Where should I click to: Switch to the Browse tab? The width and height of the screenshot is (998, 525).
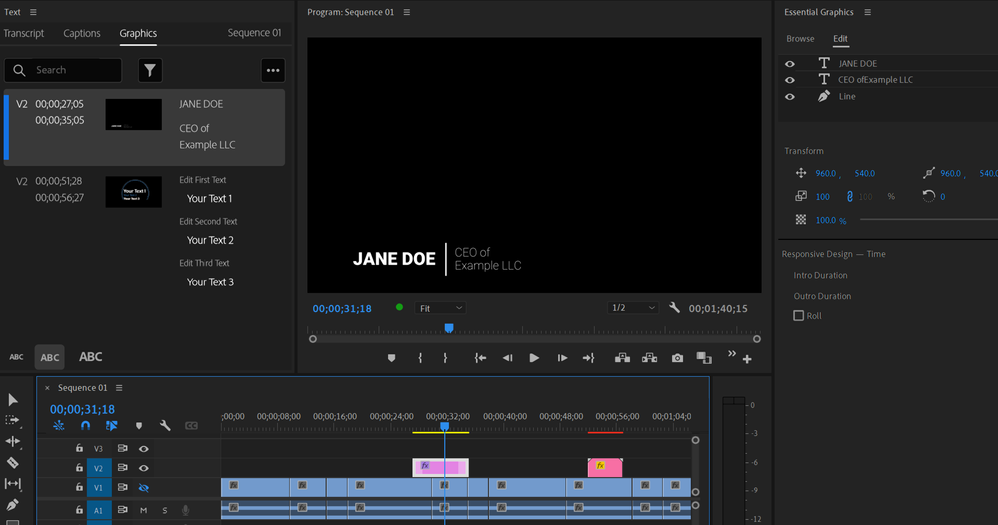point(800,39)
